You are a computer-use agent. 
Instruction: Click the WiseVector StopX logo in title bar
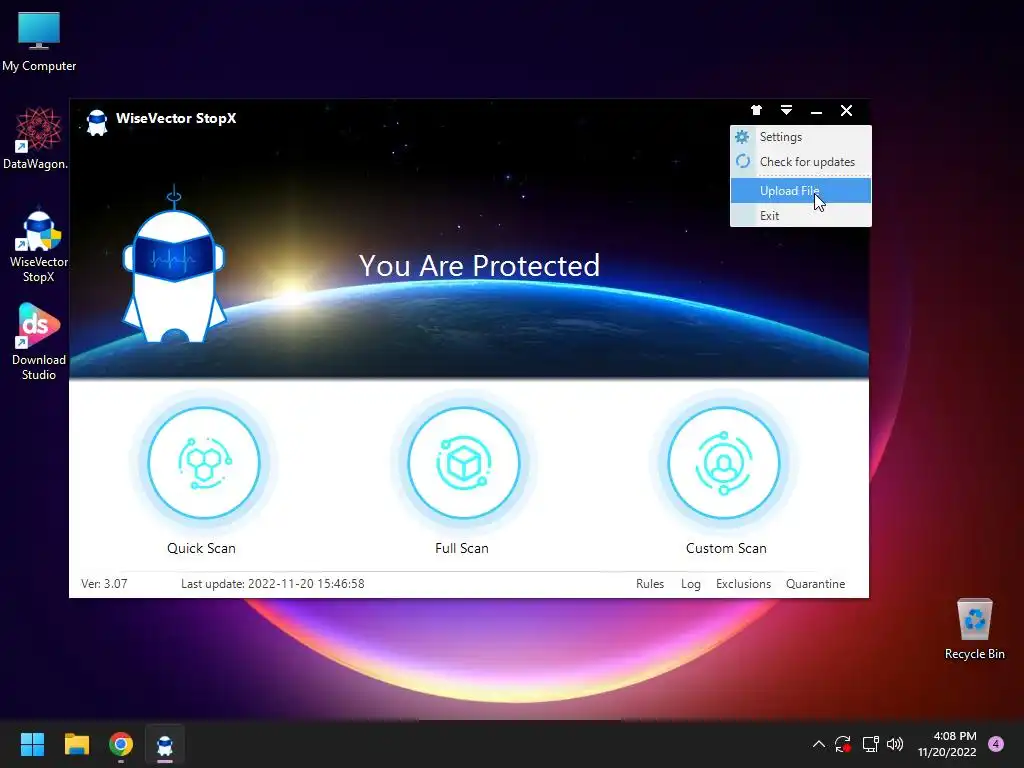click(x=97, y=122)
